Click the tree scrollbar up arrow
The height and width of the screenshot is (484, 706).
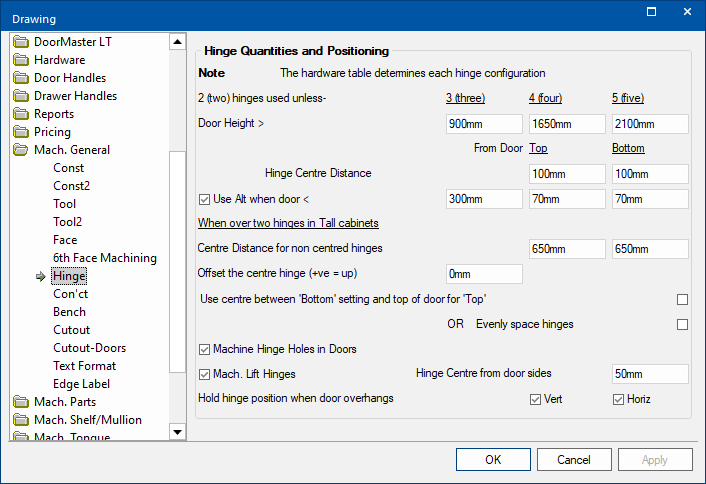pos(177,42)
